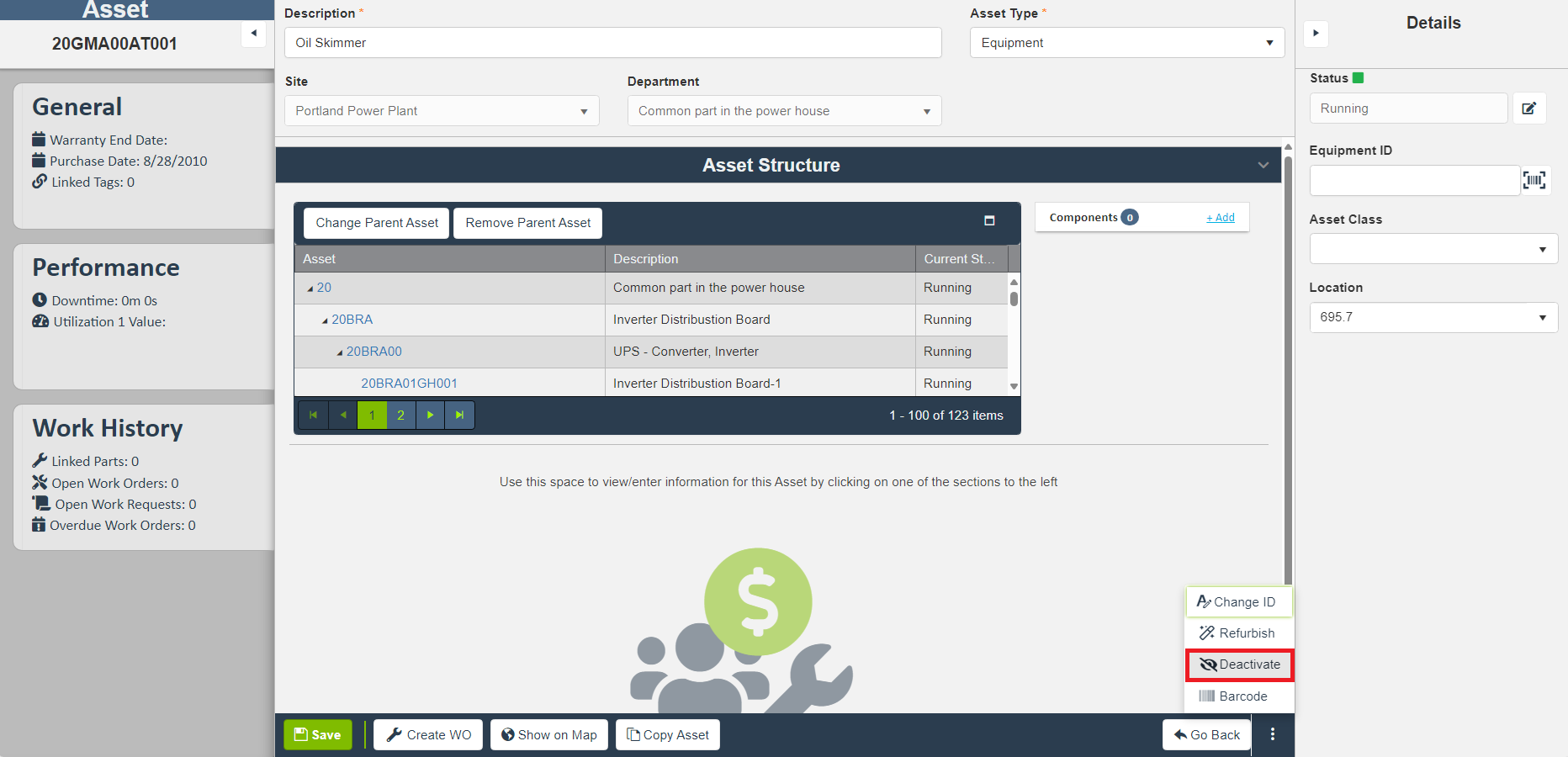Click the asset grid vertical scrollbar thumb
This screenshot has width=1568, height=757.
1014,299
